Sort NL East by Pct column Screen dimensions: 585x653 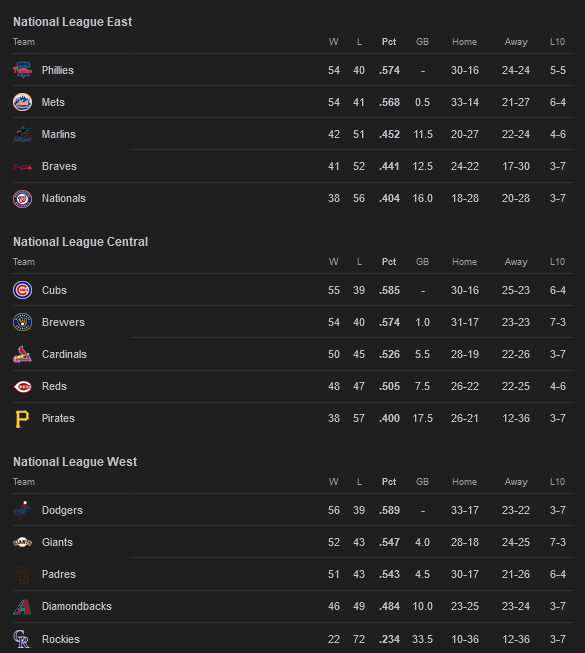click(389, 42)
